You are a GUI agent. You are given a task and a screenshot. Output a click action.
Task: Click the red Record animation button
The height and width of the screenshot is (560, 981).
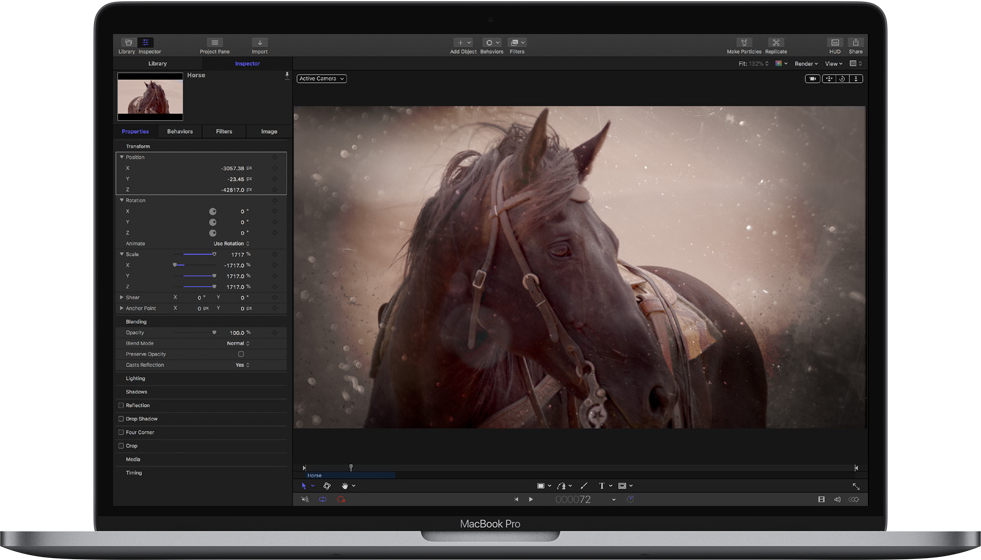tap(341, 499)
